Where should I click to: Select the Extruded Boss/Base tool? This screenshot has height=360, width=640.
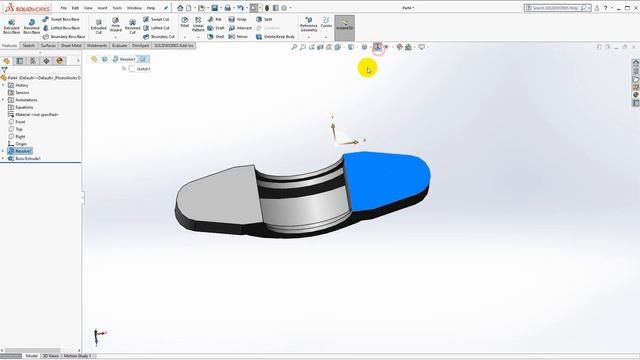(11, 26)
